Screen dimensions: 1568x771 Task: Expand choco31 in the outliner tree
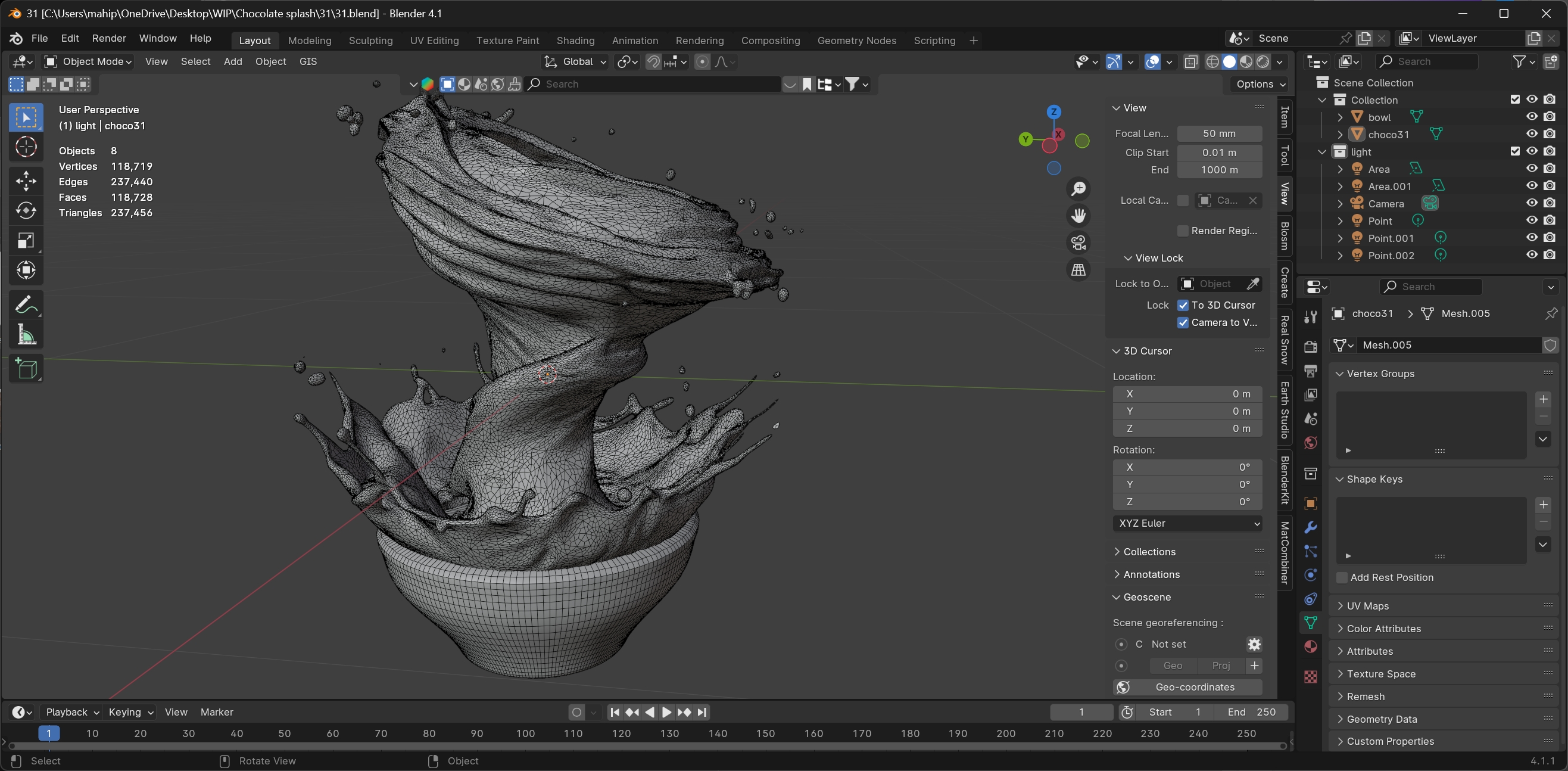click(1339, 135)
